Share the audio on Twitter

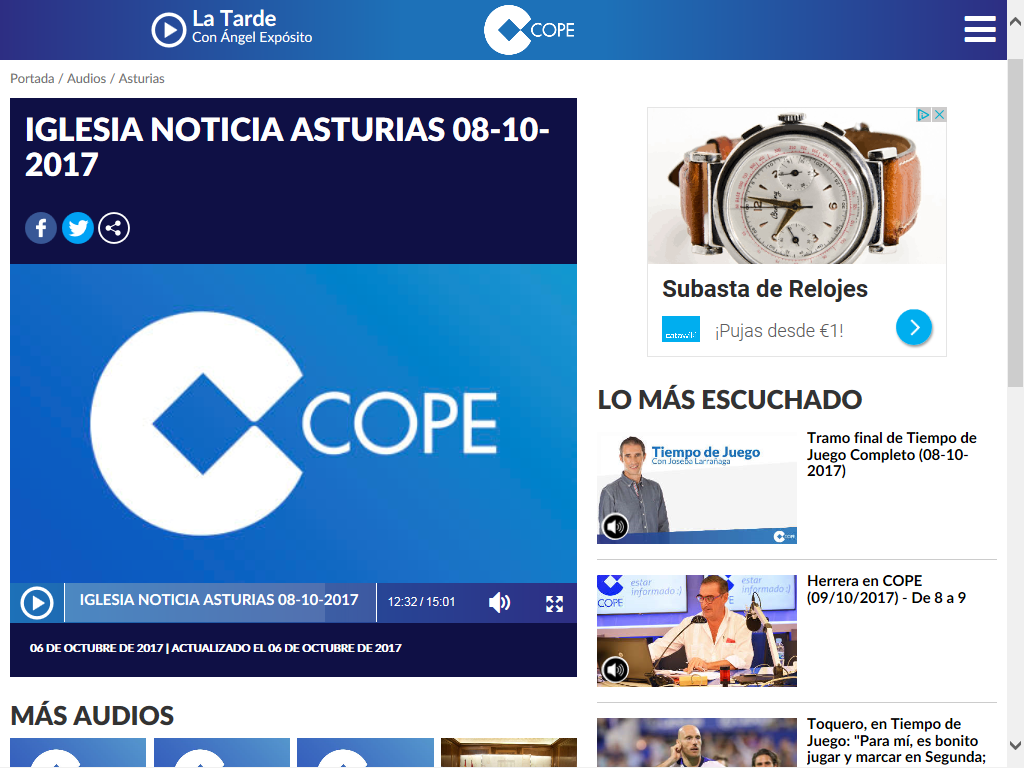(78, 228)
